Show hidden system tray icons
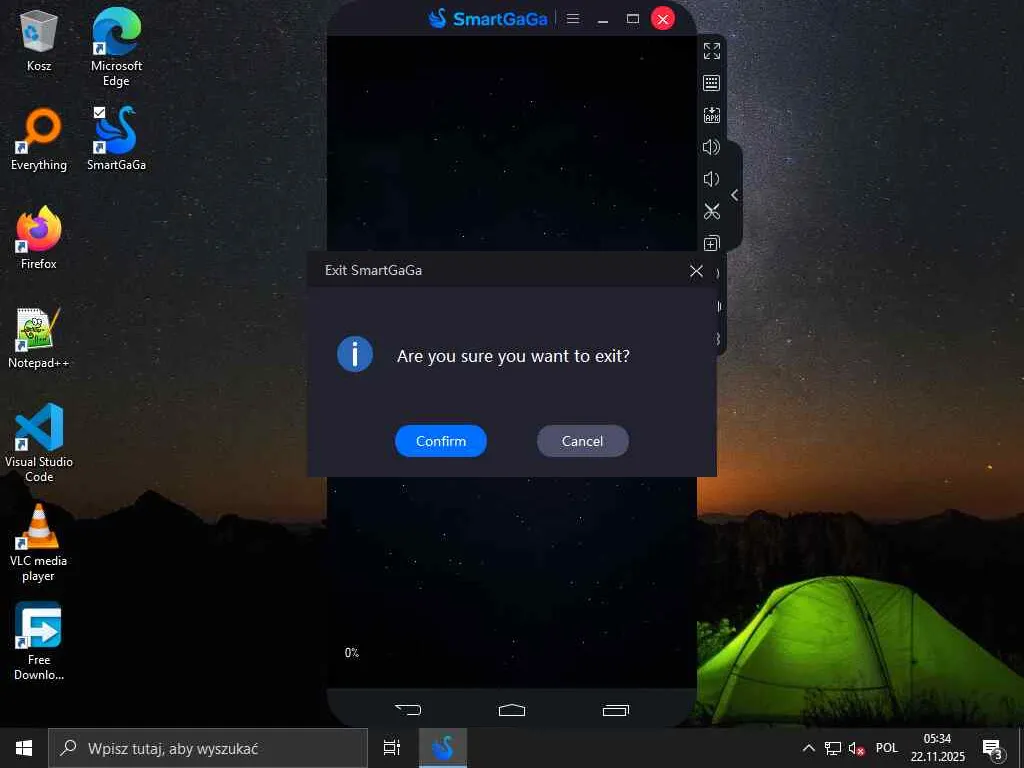The height and width of the screenshot is (768, 1024). coord(808,748)
